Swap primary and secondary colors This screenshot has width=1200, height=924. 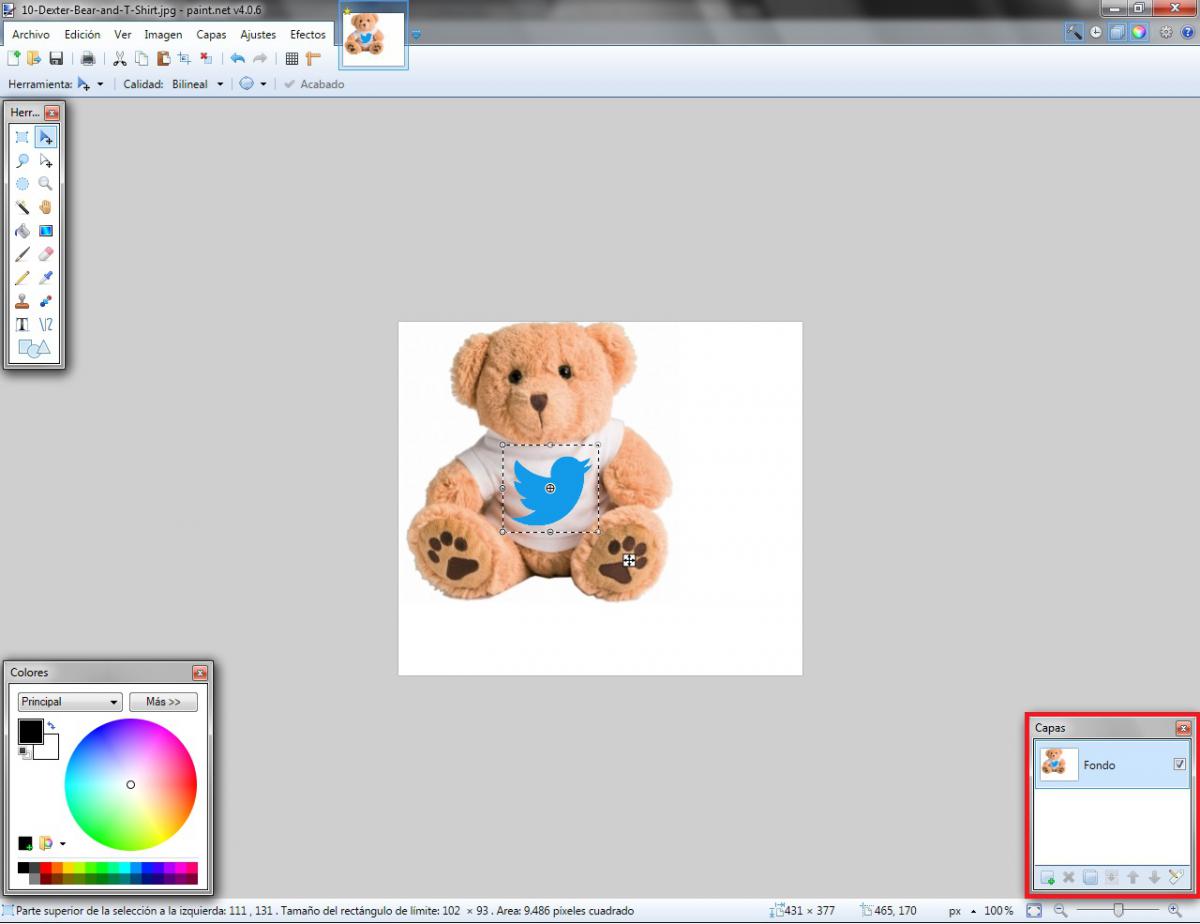click(x=51, y=726)
